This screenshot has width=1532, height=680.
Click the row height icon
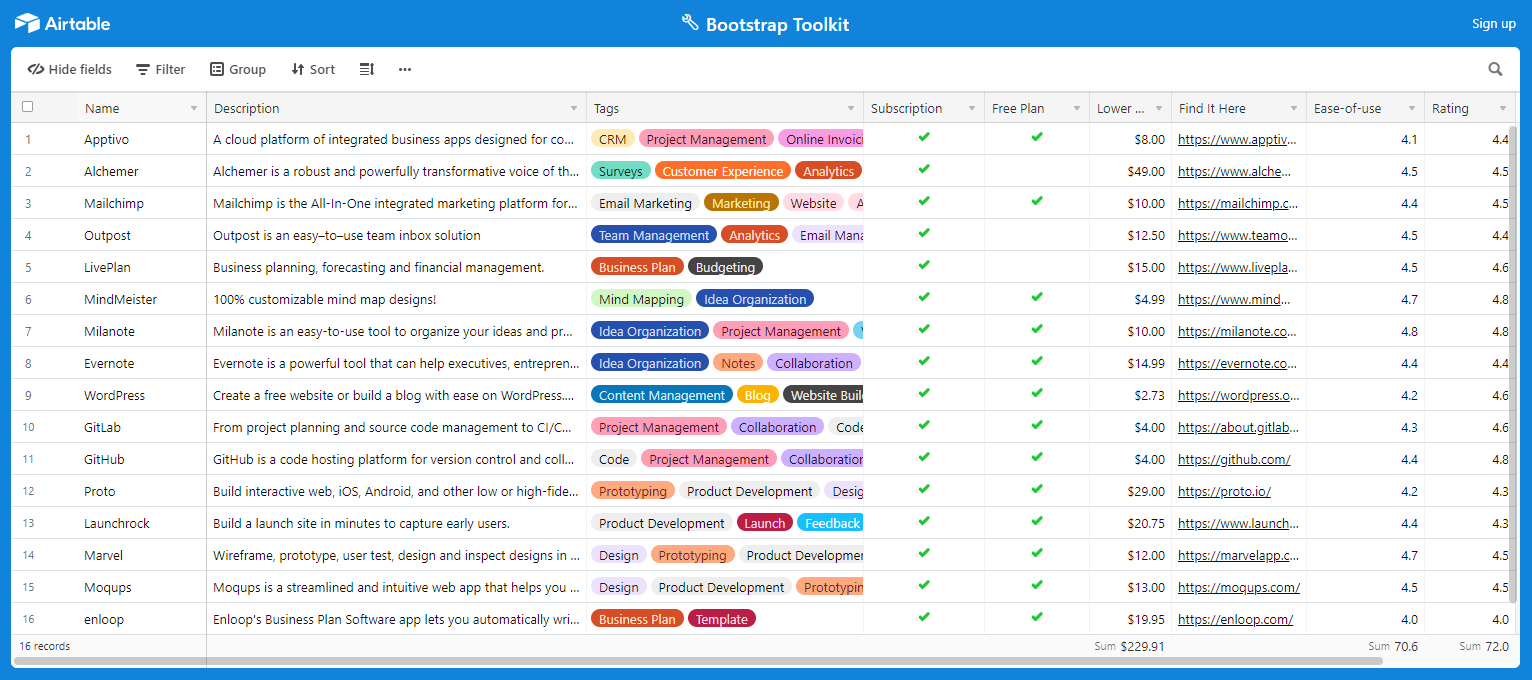(367, 69)
